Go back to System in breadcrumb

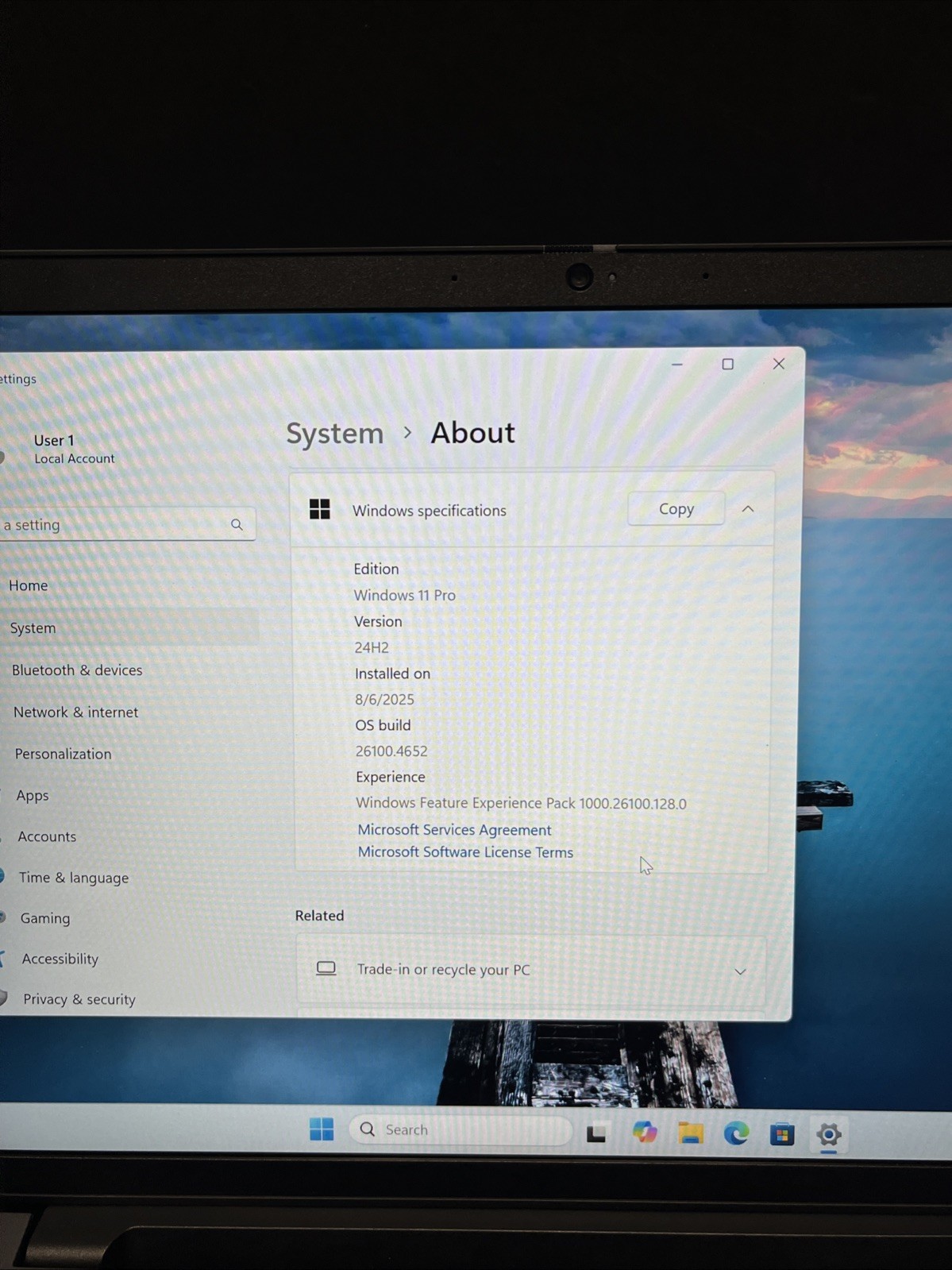(x=334, y=434)
